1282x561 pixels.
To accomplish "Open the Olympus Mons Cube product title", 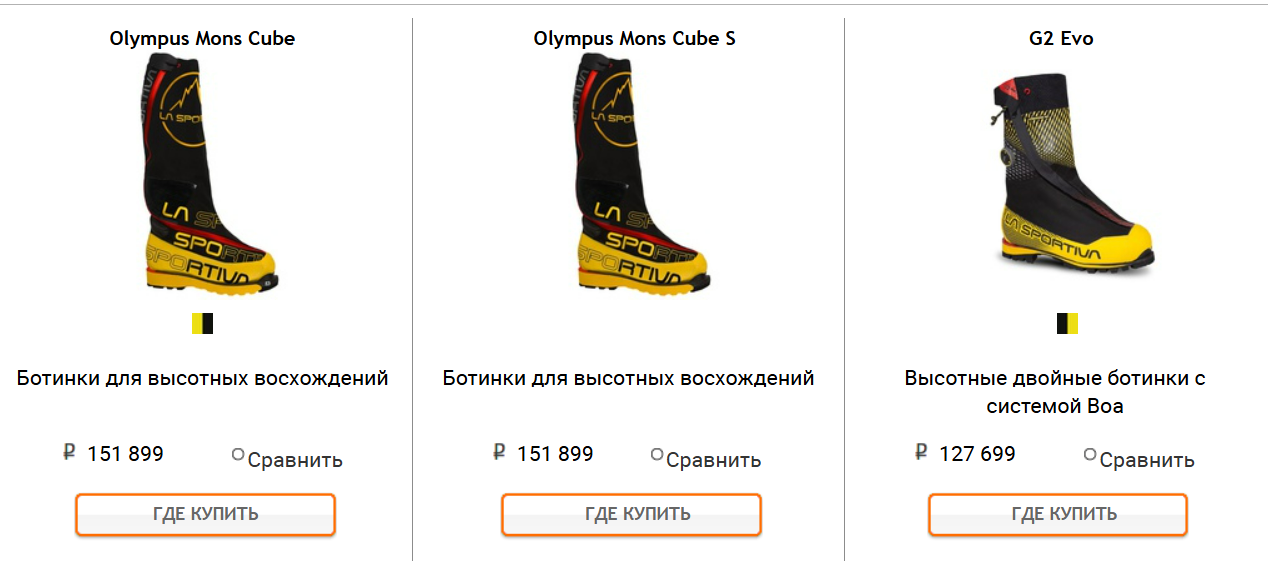I will pyautogui.click(x=202, y=39).
